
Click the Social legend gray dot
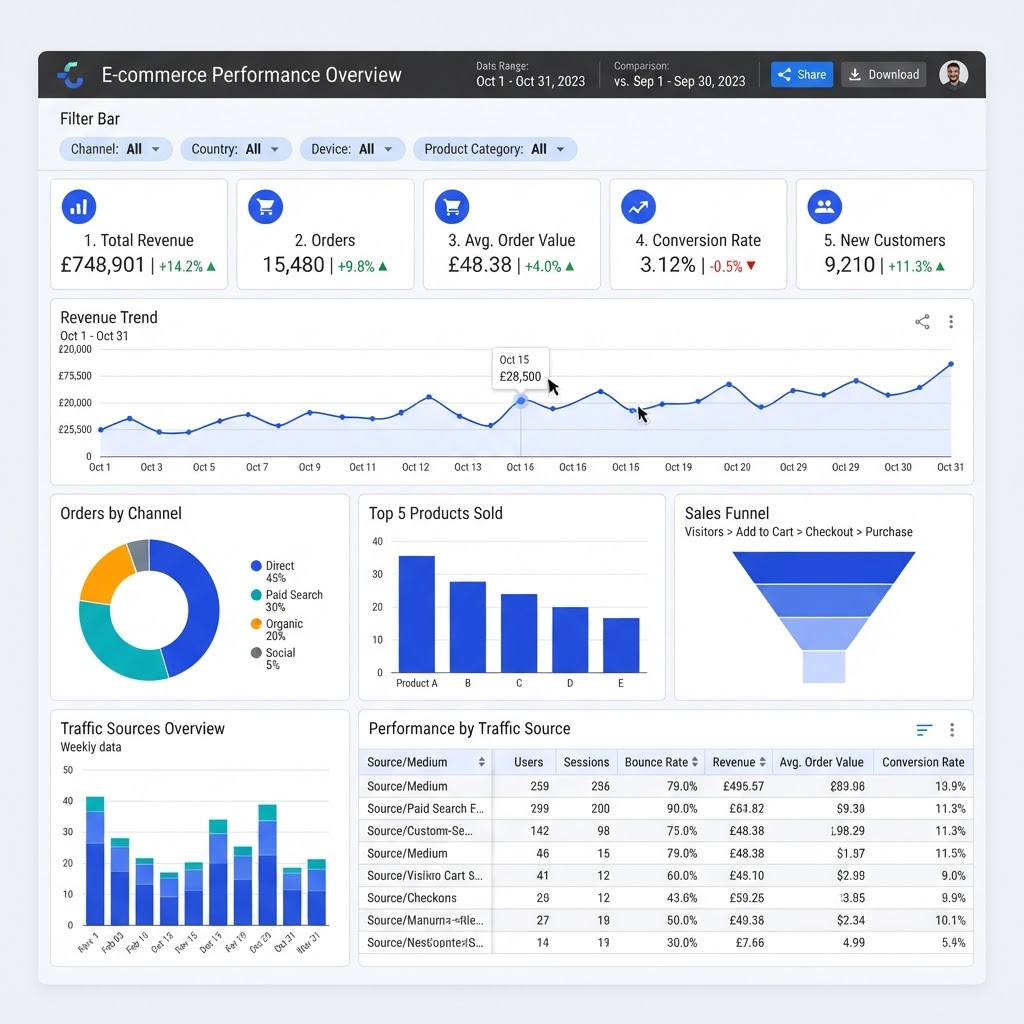(256, 652)
